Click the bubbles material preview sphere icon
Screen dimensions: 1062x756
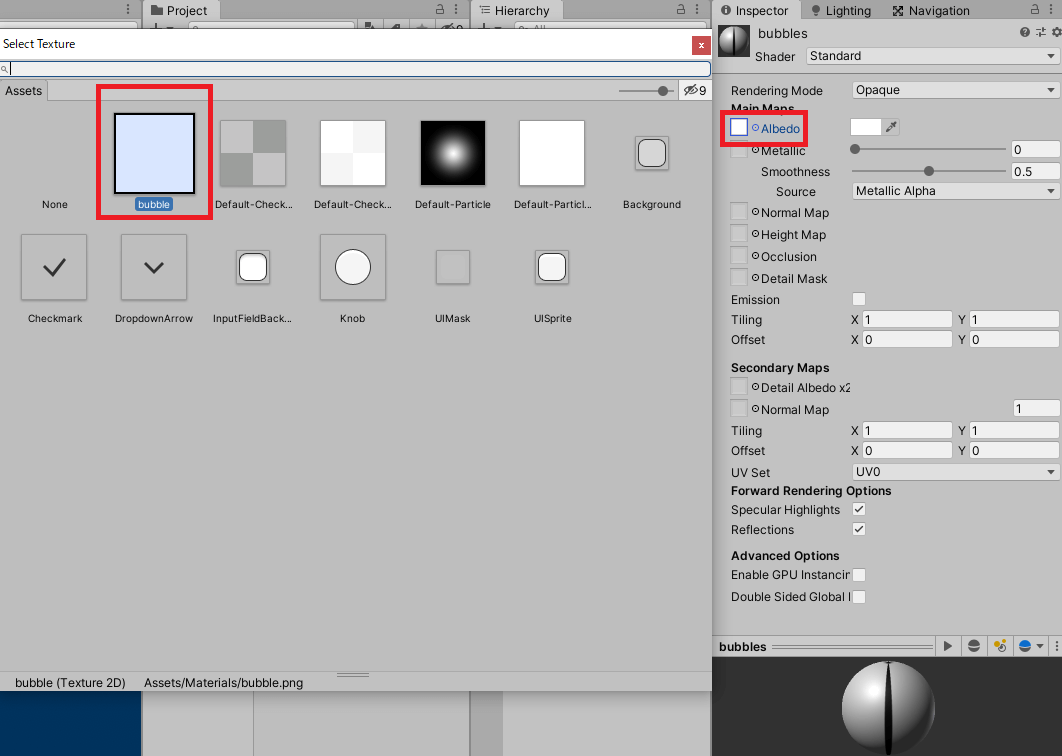734,41
